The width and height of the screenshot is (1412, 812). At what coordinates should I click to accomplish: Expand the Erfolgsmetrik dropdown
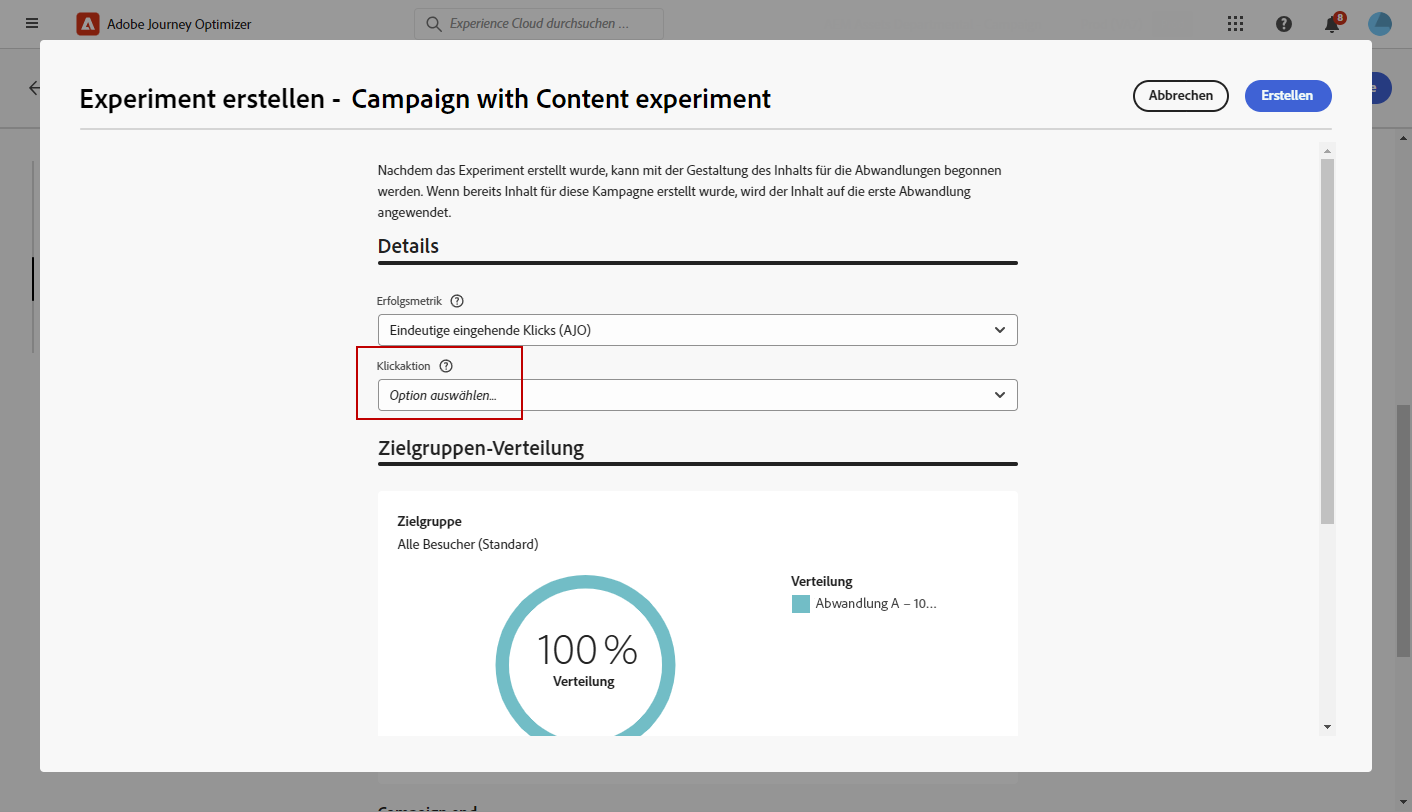697,330
